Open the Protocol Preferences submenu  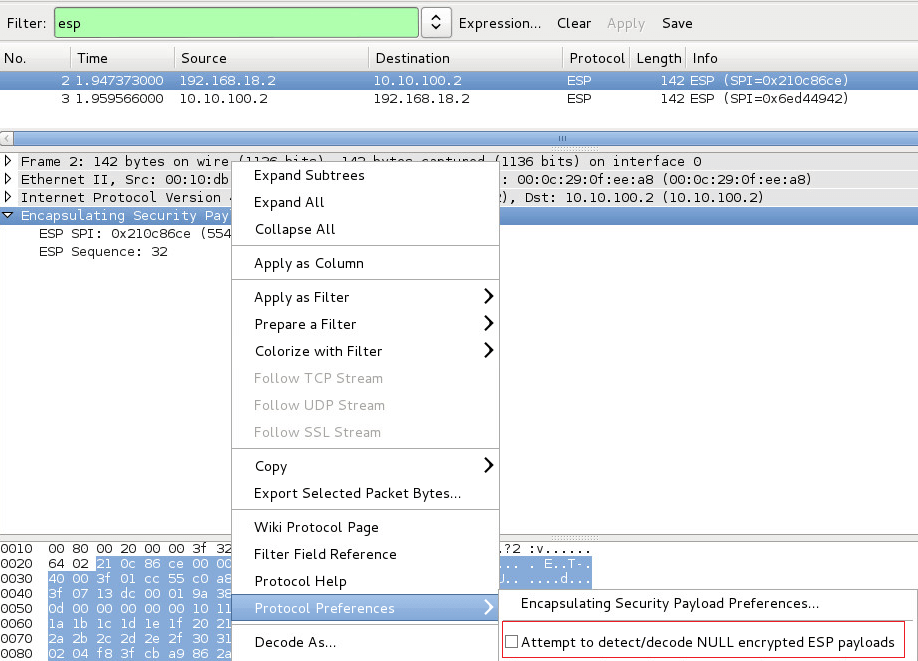tap(365, 608)
